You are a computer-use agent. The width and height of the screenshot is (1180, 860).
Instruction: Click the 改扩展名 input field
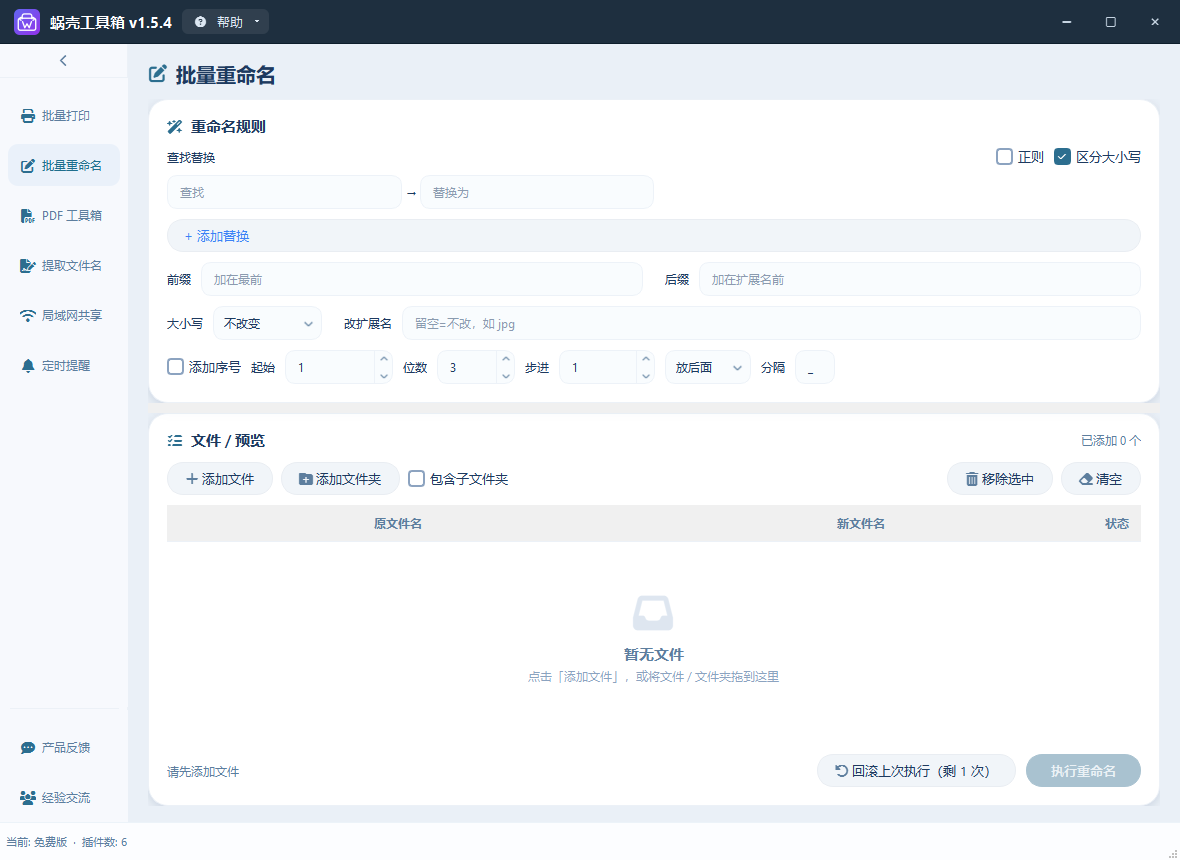point(771,324)
